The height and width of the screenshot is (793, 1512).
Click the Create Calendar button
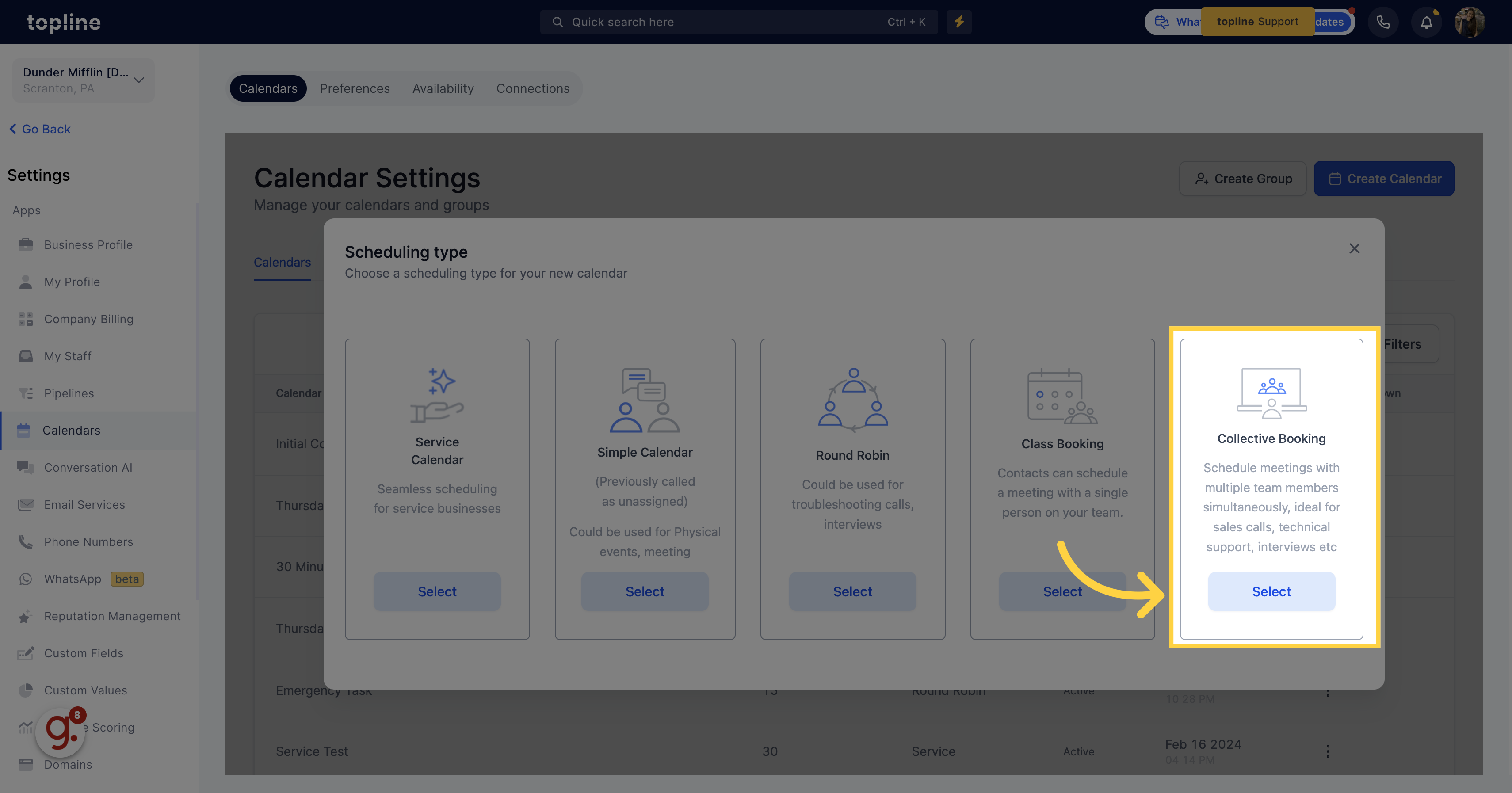1384,178
